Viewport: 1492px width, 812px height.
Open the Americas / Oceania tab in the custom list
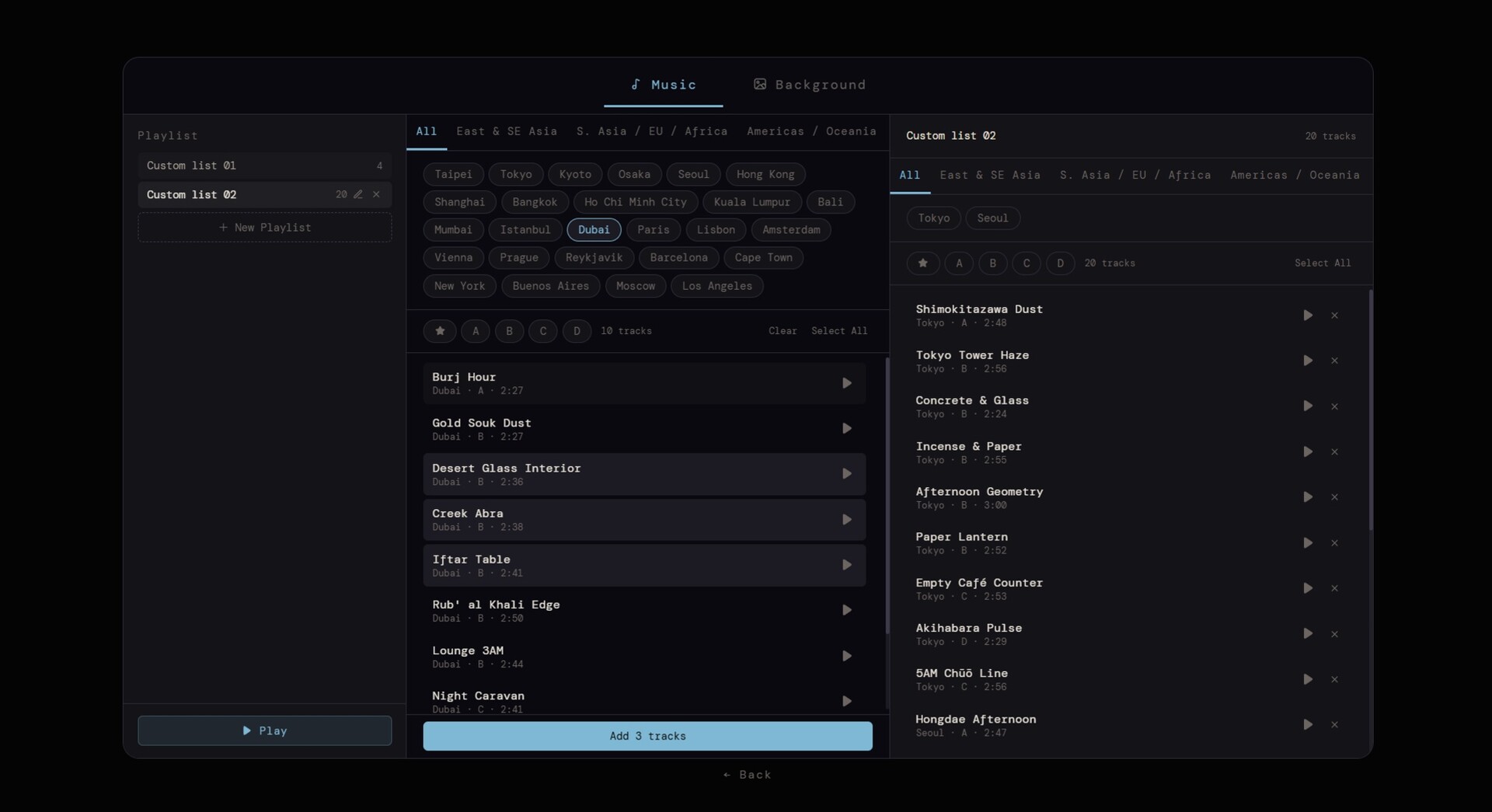tap(1295, 175)
